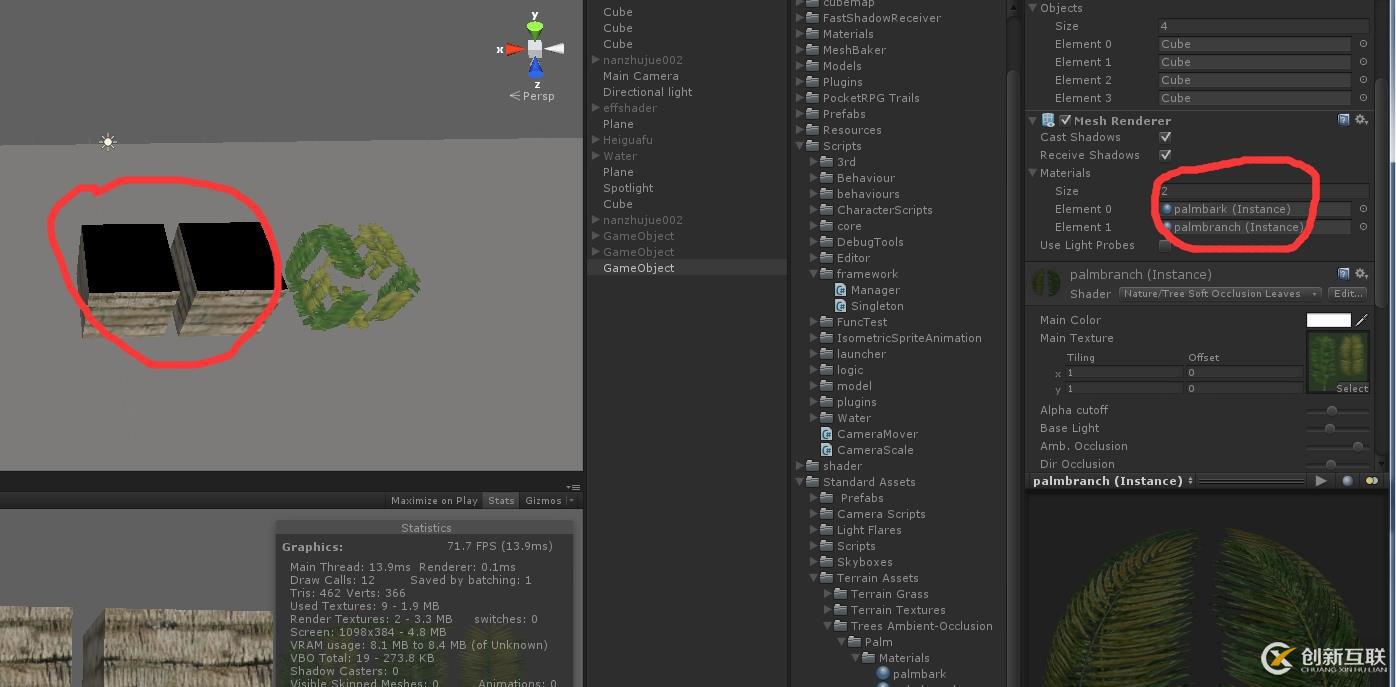
Task: Open the Main Color white color swatch
Action: point(1328,319)
